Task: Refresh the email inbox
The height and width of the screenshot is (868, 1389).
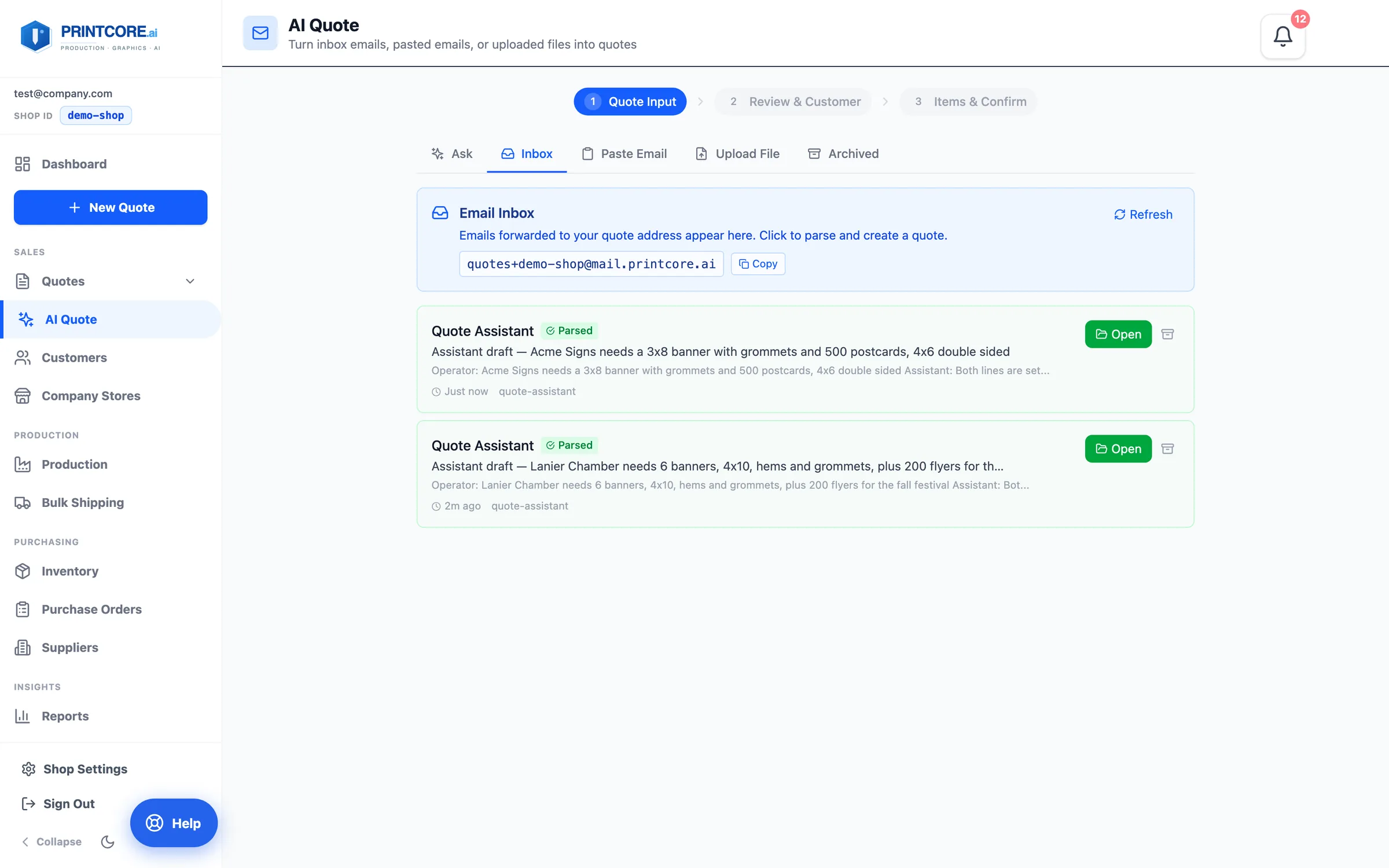Action: tap(1143, 214)
